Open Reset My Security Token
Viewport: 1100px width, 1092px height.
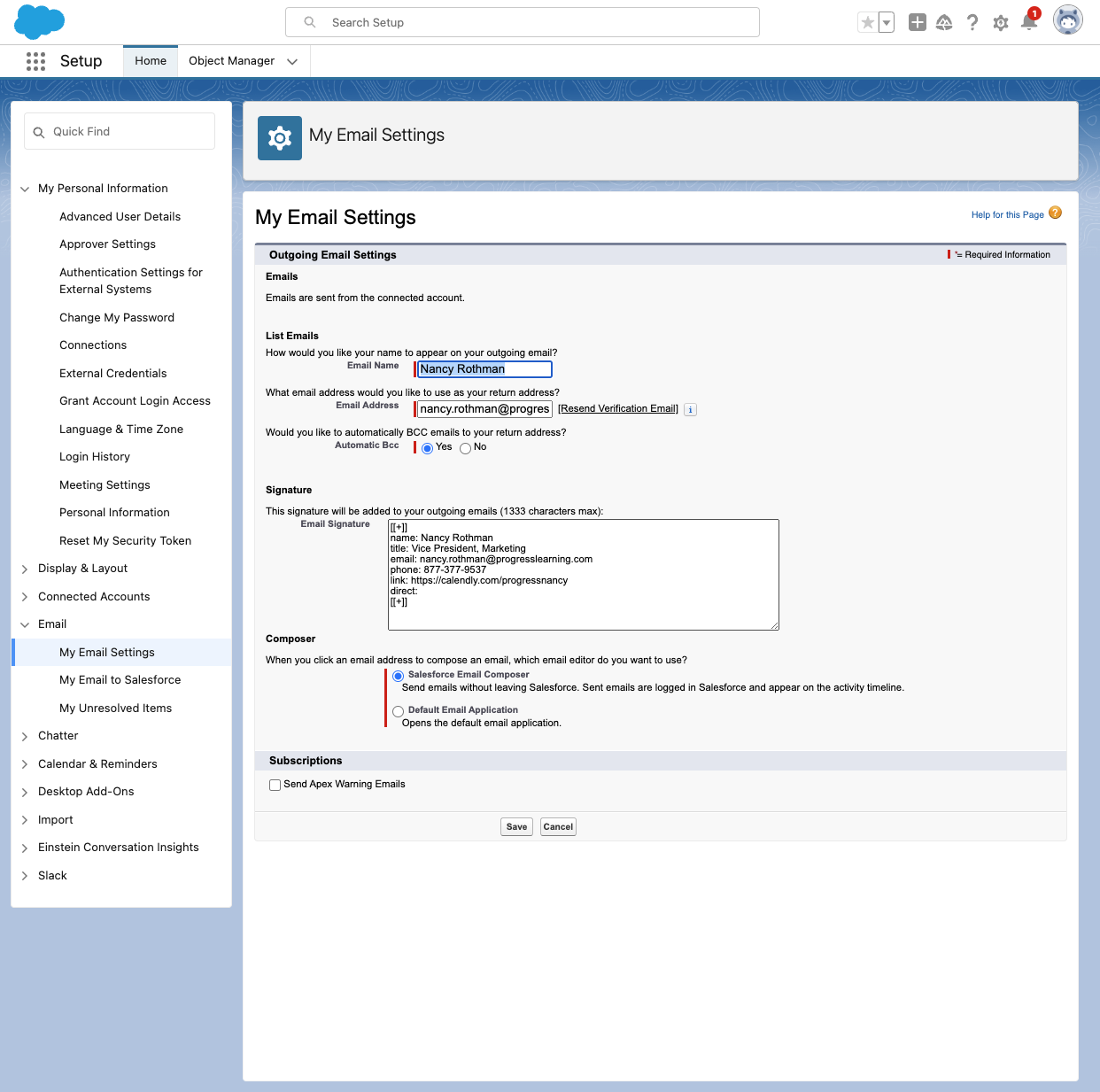tap(125, 540)
